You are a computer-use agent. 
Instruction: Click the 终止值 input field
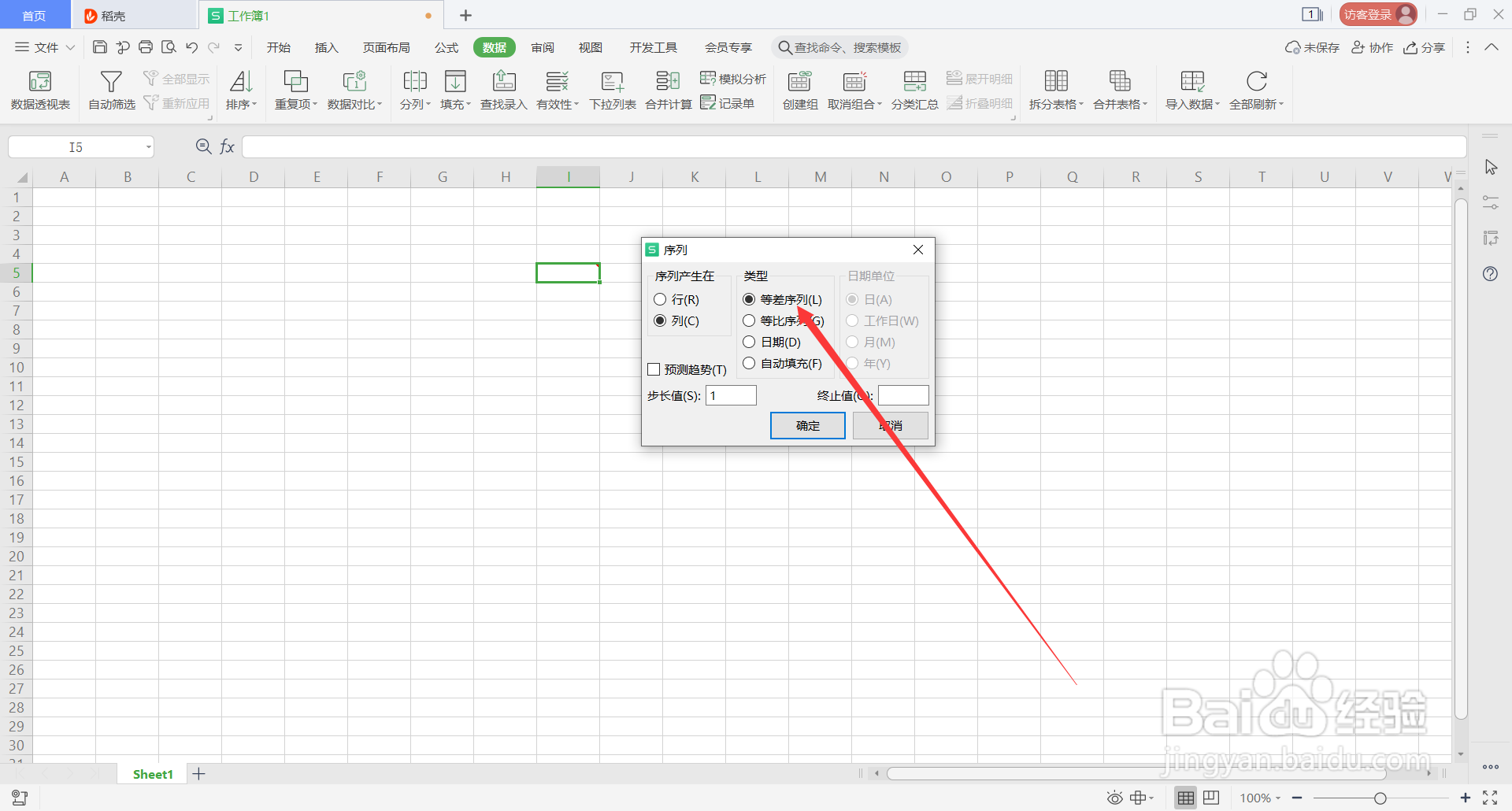point(903,395)
